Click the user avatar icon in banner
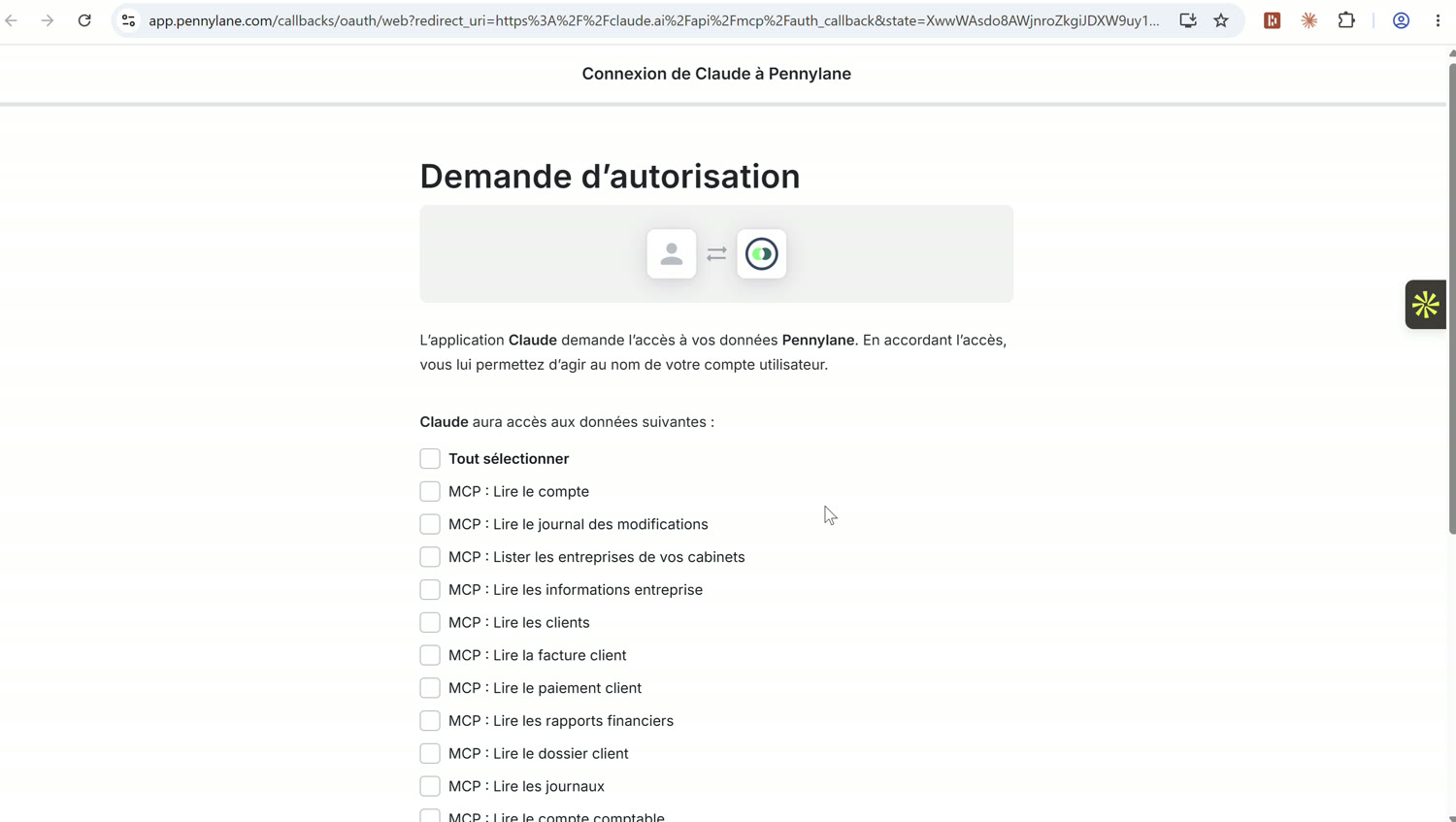 pos(672,254)
